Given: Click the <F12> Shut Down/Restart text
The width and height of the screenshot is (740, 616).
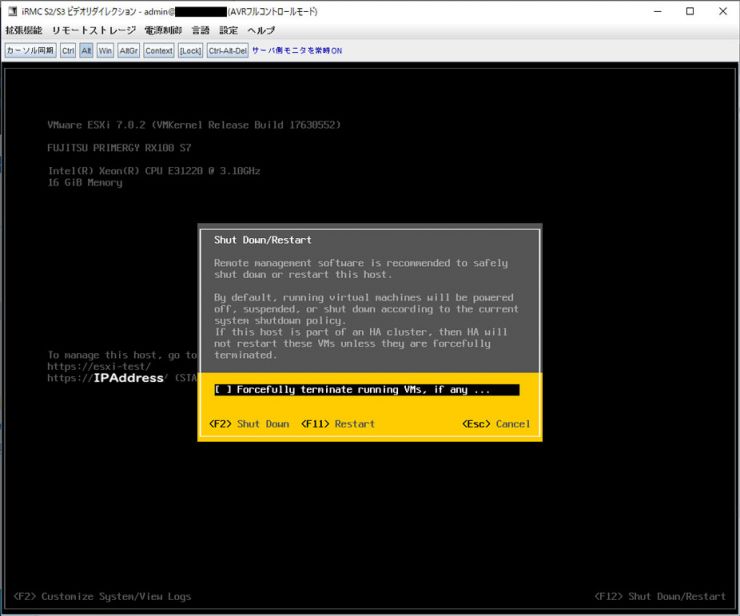Looking at the screenshot, I should click(x=660, y=597).
